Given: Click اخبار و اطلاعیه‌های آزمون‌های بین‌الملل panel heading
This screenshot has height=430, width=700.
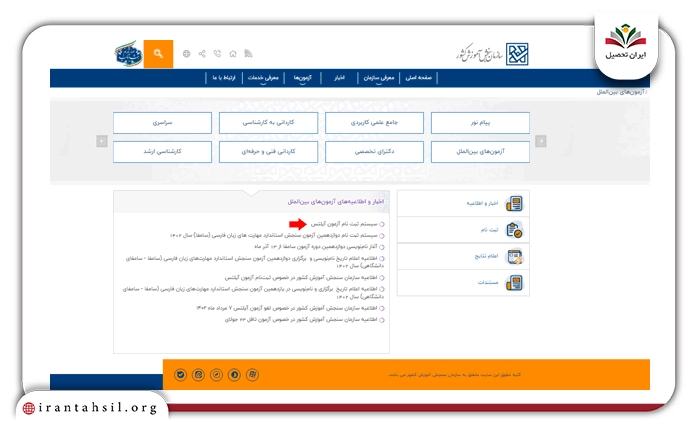Looking at the screenshot, I should pyautogui.click(x=335, y=202).
